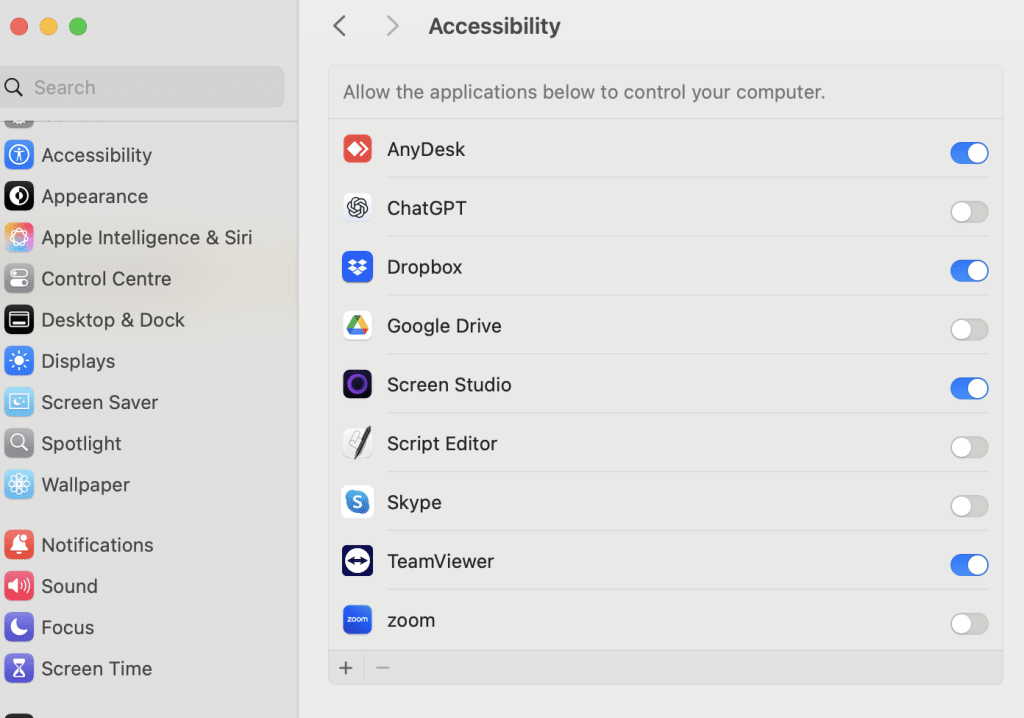Image resolution: width=1024 pixels, height=718 pixels.
Task: Open Spotlight settings
Action: tap(82, 443)
